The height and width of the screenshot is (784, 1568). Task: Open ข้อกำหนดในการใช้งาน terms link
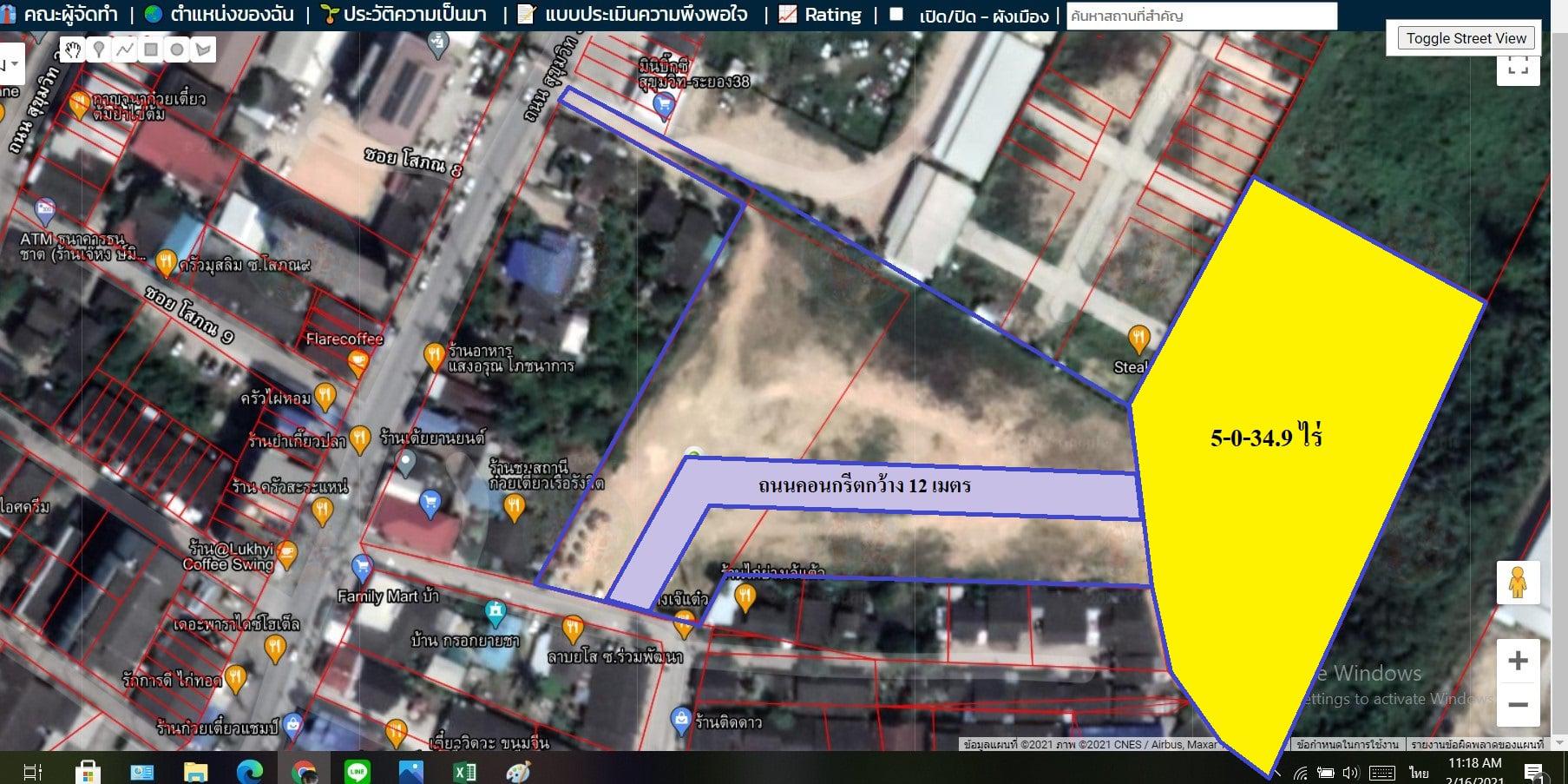click(1348, 745)
